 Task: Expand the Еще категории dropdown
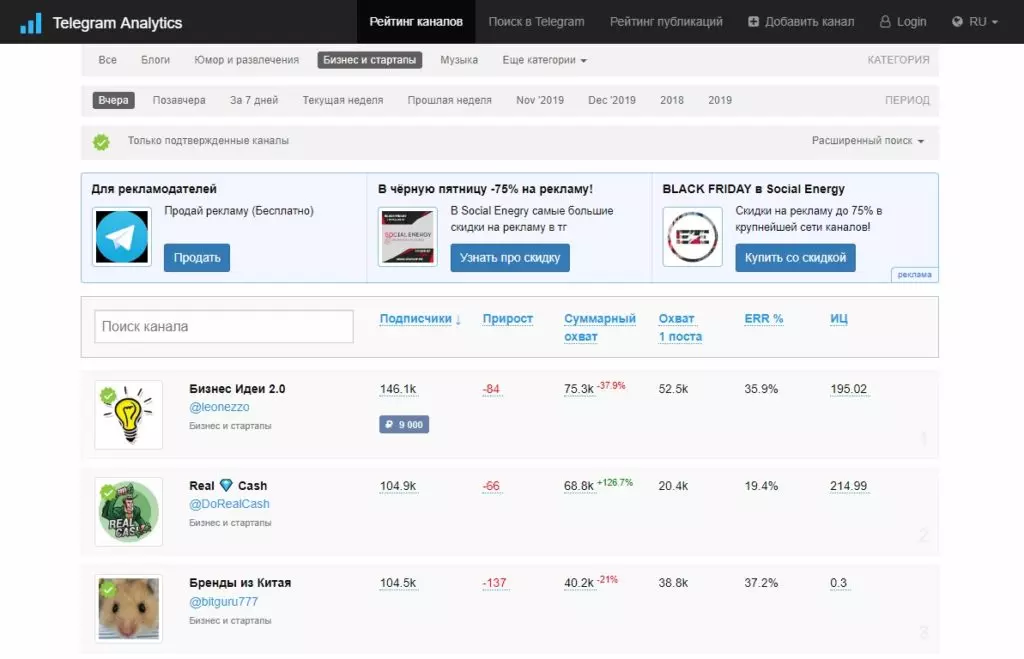coord(544,60)
